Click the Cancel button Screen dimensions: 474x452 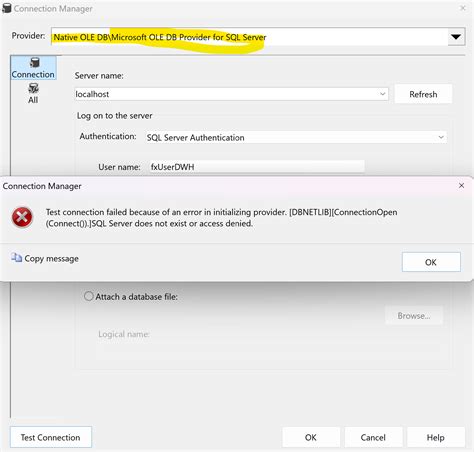click(373, 437)
